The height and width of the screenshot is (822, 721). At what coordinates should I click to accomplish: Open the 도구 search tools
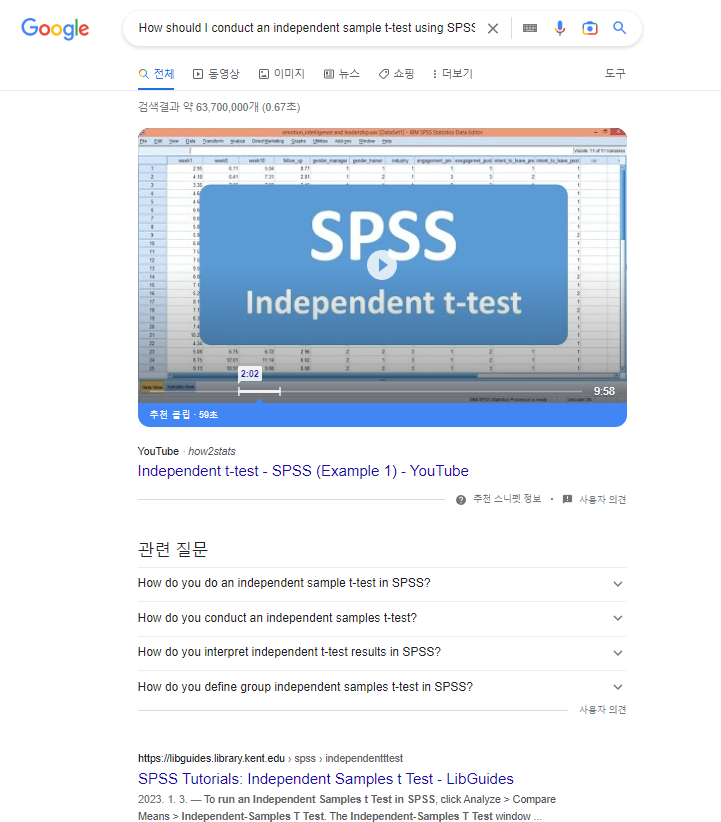click(615, 74)
